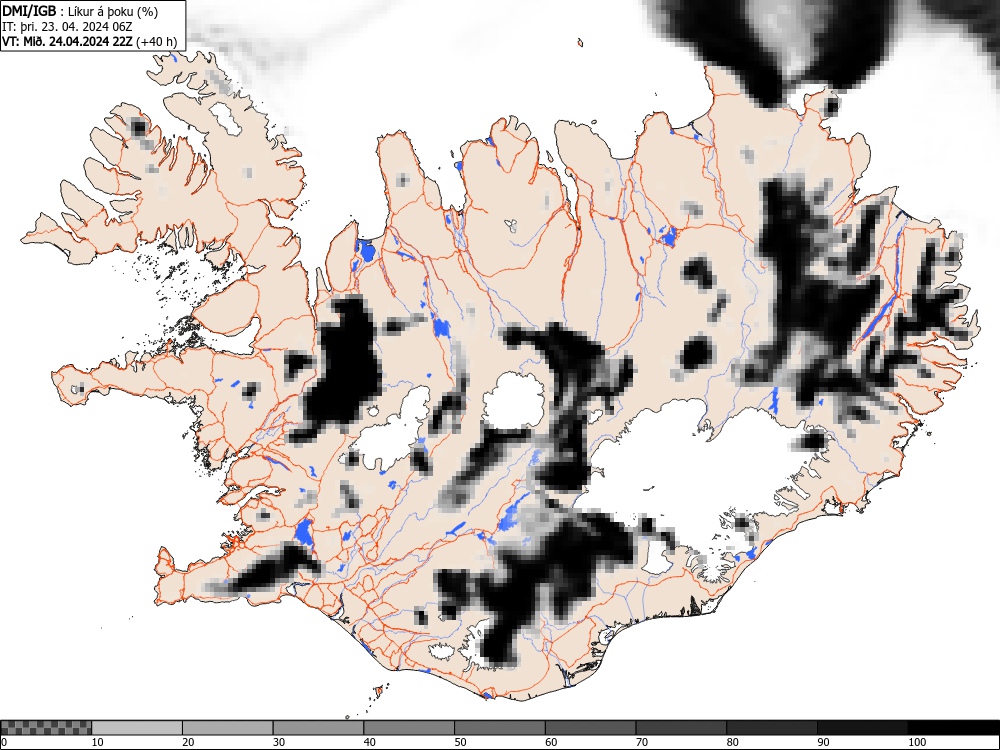Click the legend label "100"
Screen dimensions: 1000x750
(916, 742)
